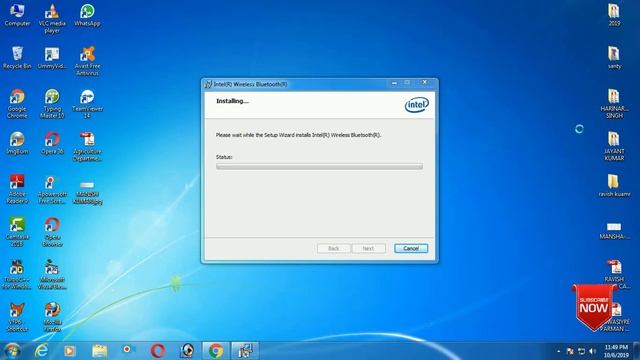Show hidden system tray icons
640x360 pixels.
tap(559, 351)
